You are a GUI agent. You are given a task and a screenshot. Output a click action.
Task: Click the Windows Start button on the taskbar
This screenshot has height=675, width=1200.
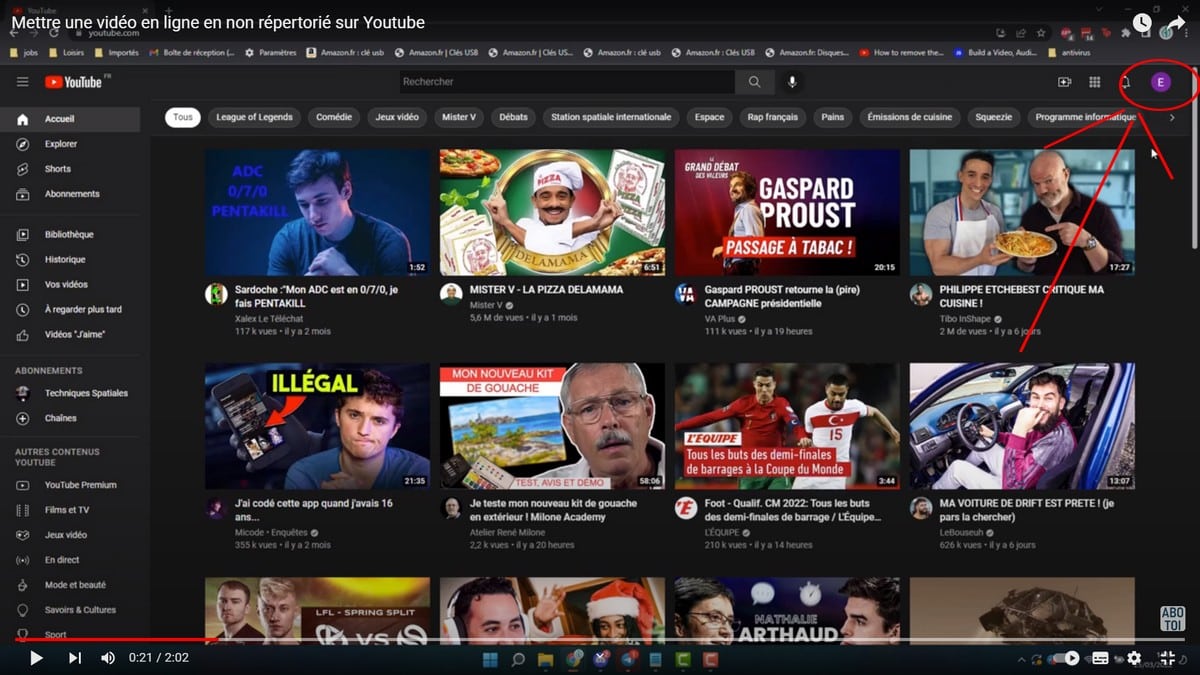(x=489, y=658)
